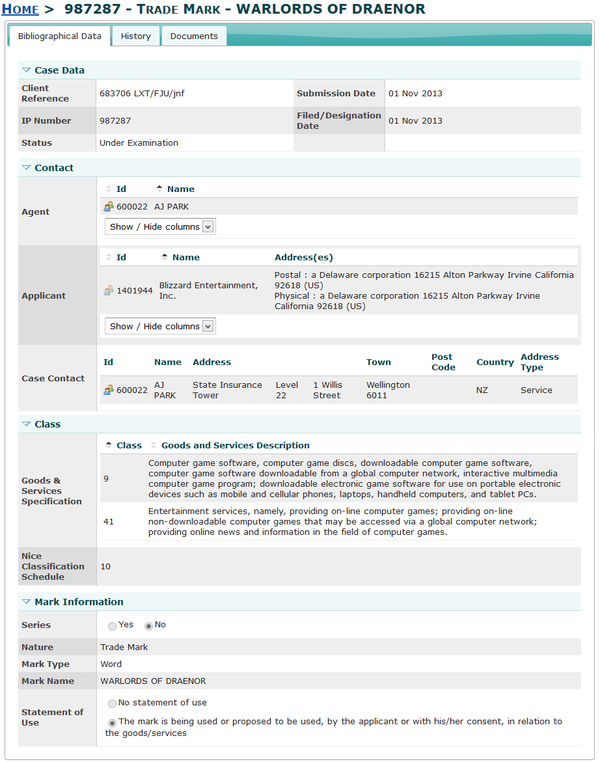Viewport: 600px width, 762px height.
Task: Sort classes by Goods and Services Description
Action: (x=235, y=445)
